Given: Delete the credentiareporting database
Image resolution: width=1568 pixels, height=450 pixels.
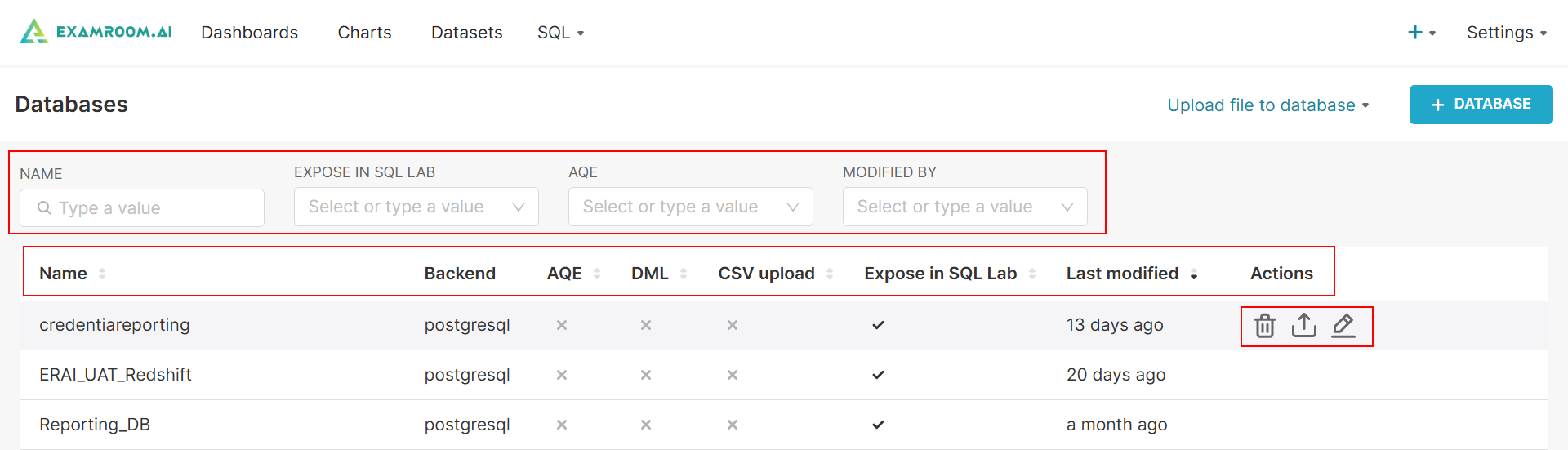Looking at the screenshot, I should [x=1264, y=326].
